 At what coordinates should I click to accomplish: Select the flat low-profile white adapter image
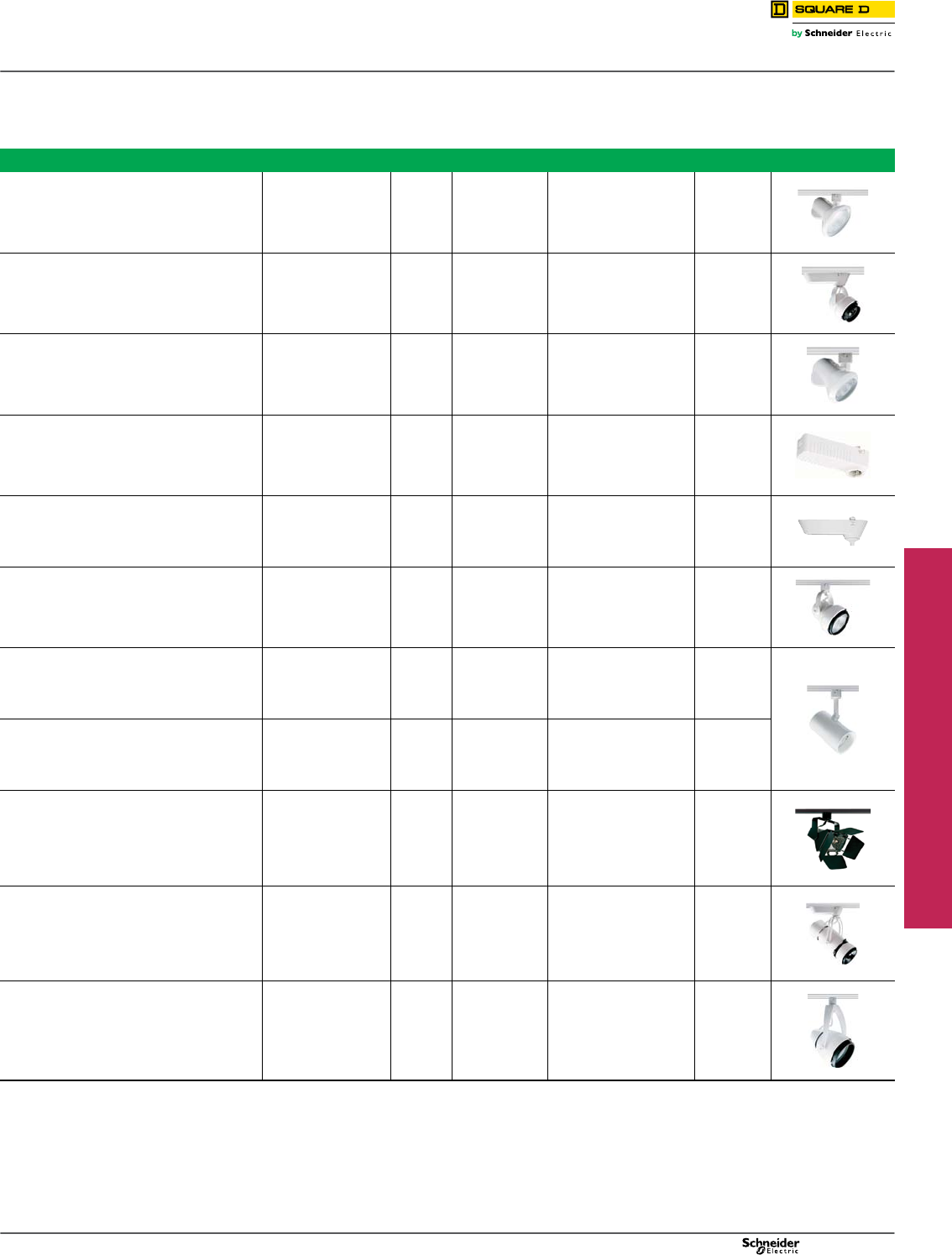pyautogui.click(x=833, y=531)
